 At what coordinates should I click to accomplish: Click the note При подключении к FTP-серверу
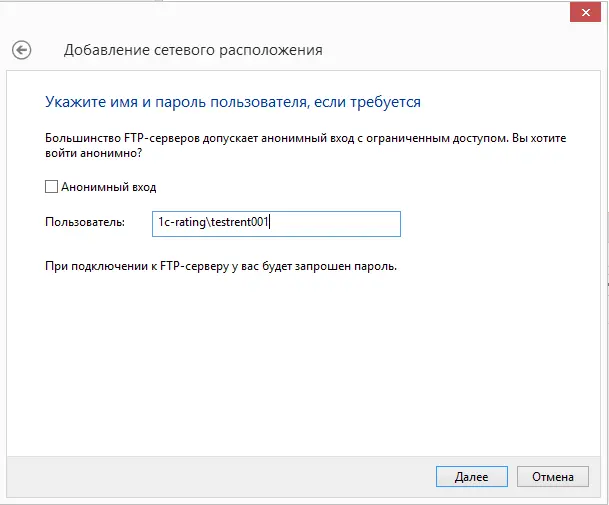[x=221, y=266]
